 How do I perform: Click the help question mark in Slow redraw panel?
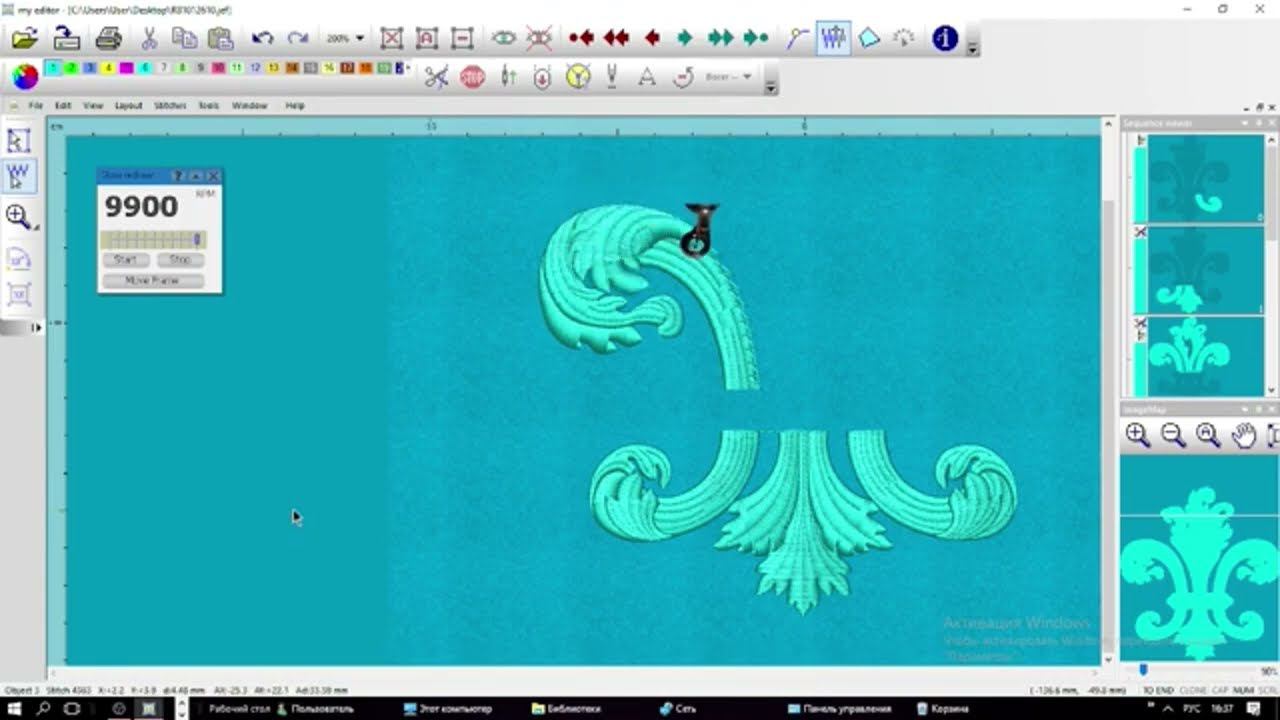(x=179, y=176)
